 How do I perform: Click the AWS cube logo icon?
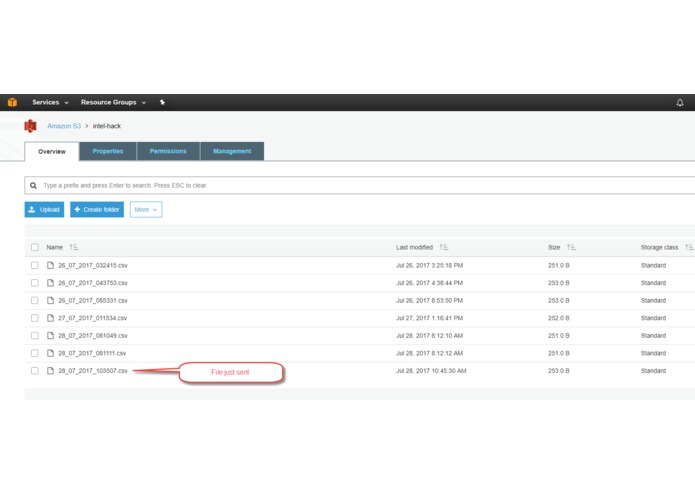pyautogui.click(x=12, y=102)
